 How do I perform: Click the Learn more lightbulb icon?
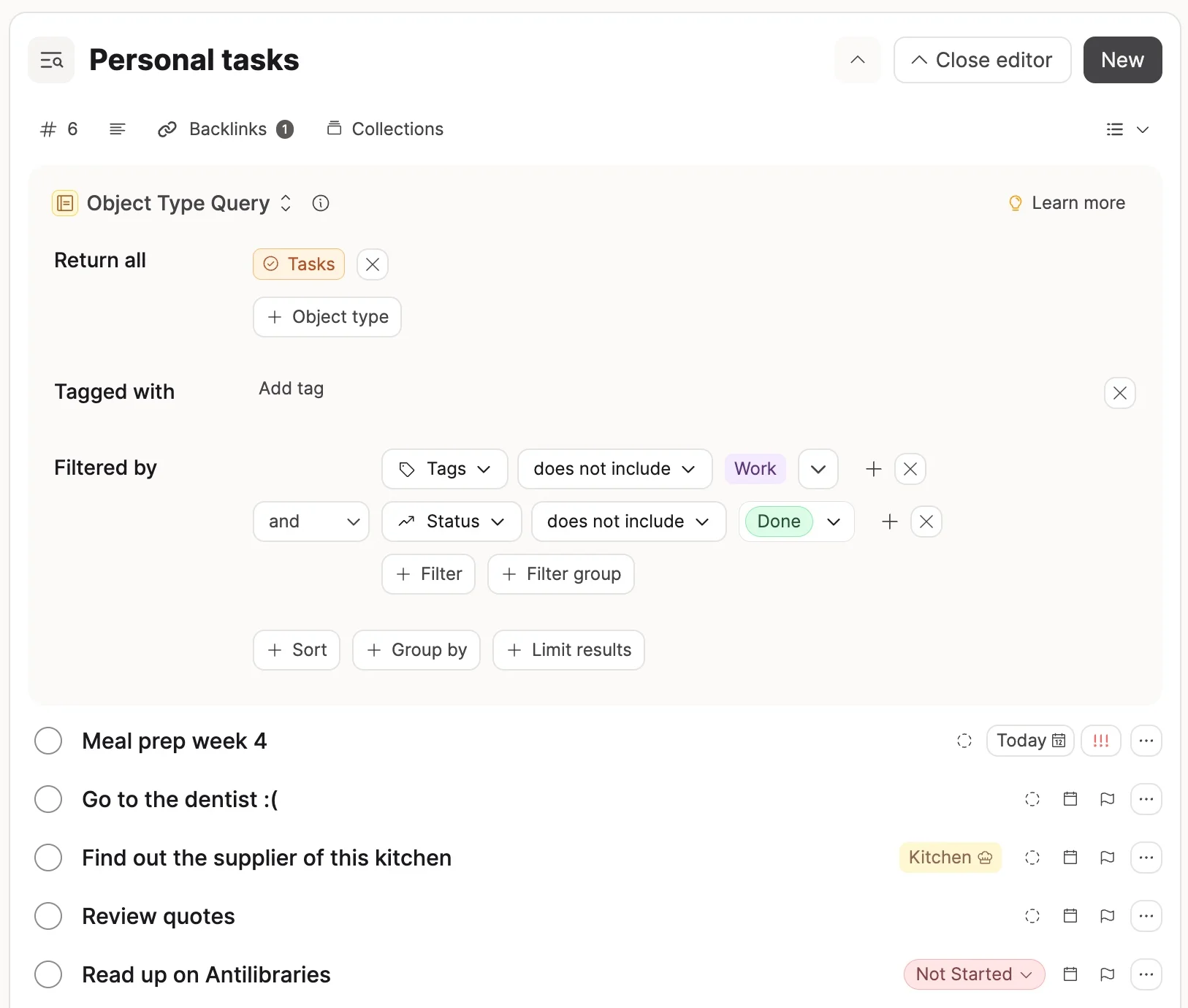pyautogui.click(x=1015, y=203)
